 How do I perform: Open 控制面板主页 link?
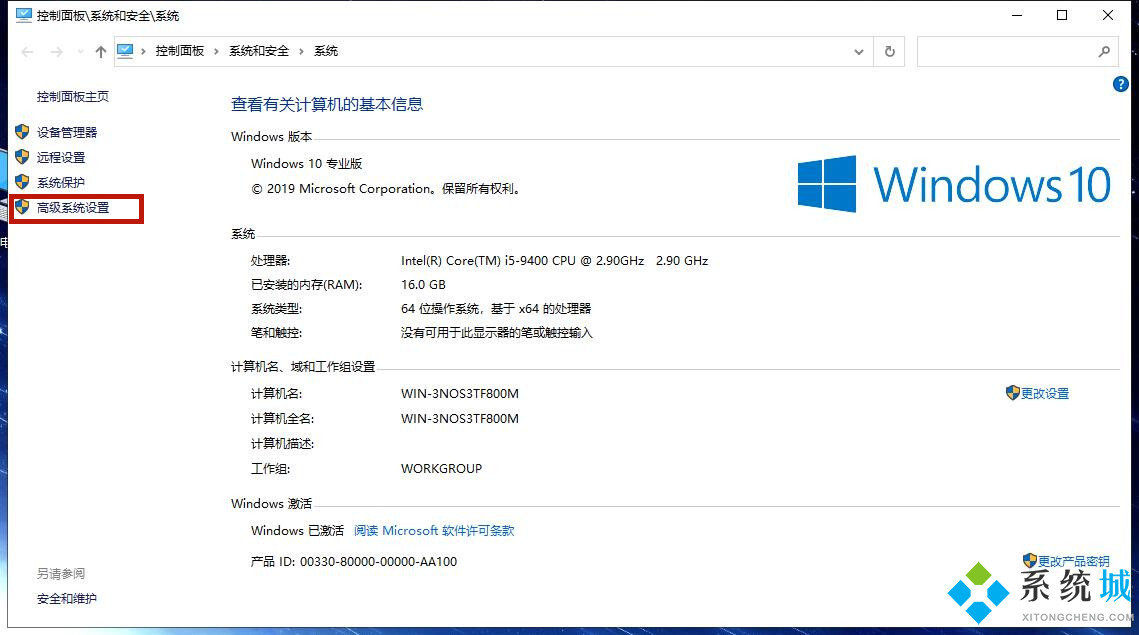[73, 97]
